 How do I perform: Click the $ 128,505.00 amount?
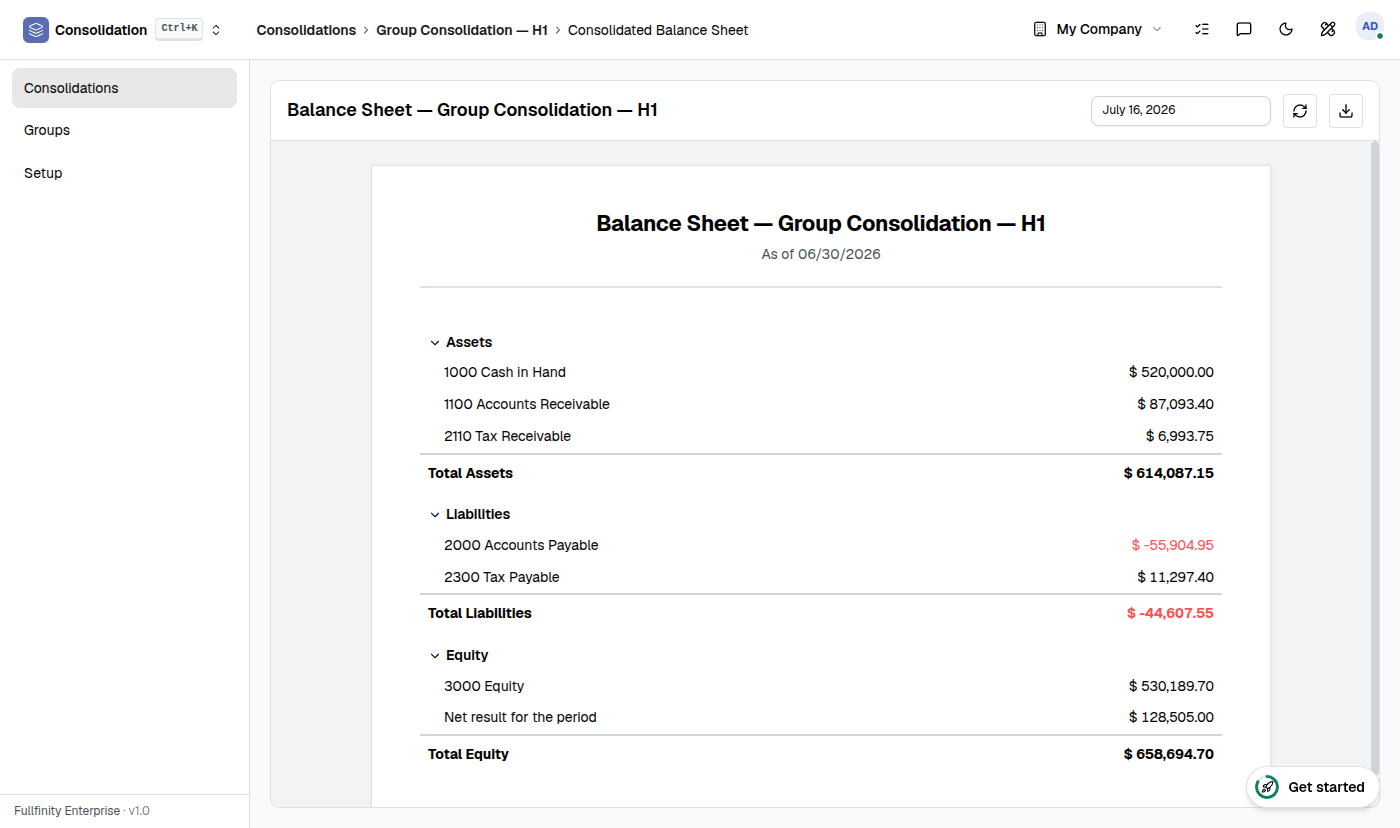tap(1171, 717)
